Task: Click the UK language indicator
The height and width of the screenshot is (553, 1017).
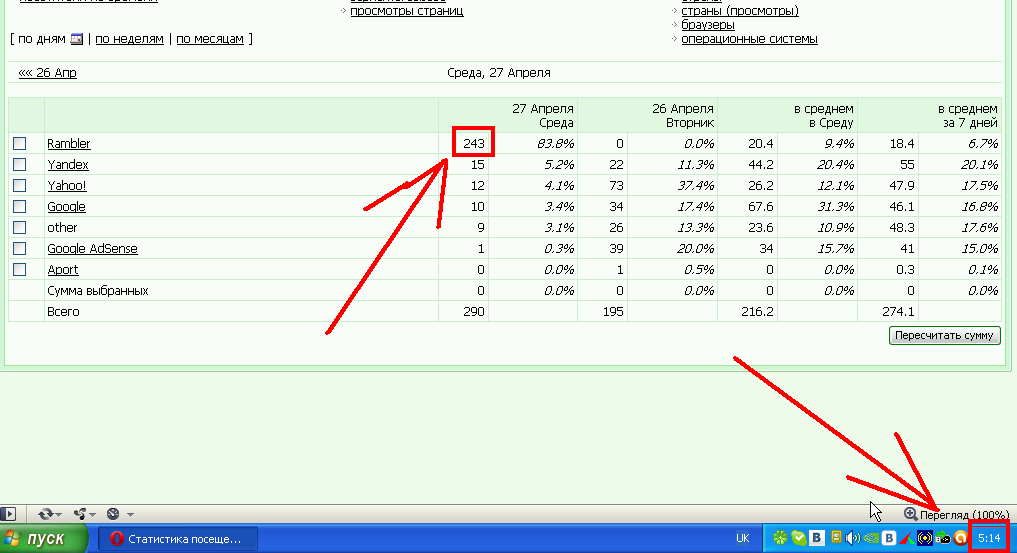Action: tap(743, 538)
